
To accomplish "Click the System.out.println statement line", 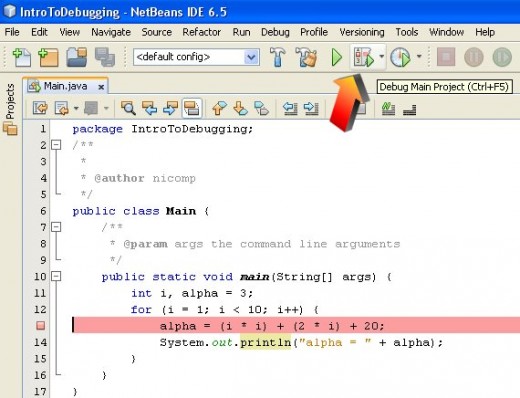I will click(x=301, y=343).
